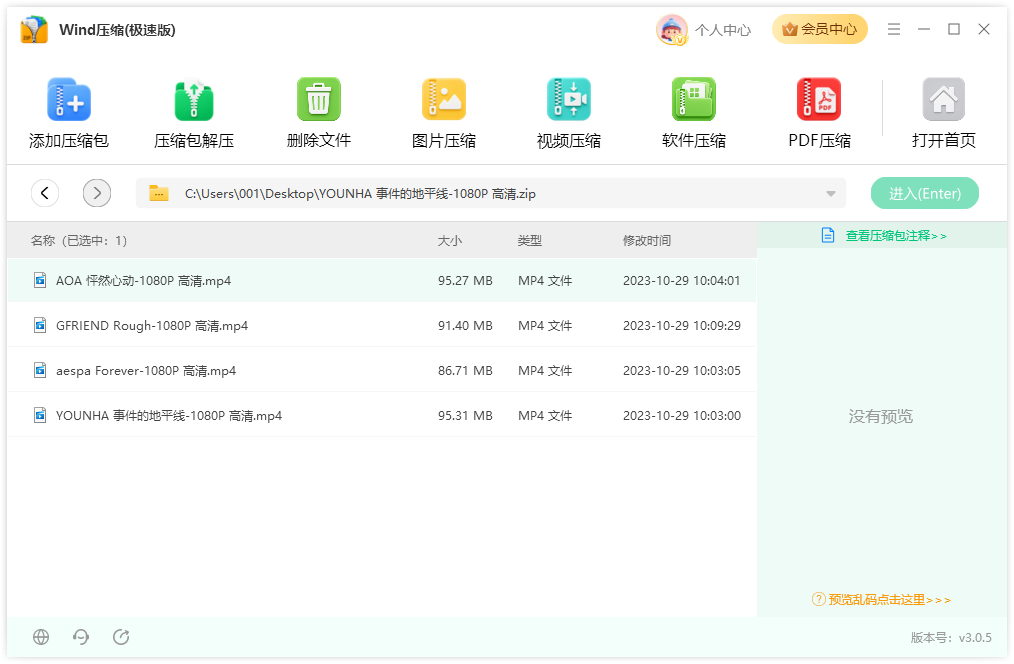Click the yellow folder icon in the path bar
This screenshot has height=664, width=1014.
pos(158,193)
